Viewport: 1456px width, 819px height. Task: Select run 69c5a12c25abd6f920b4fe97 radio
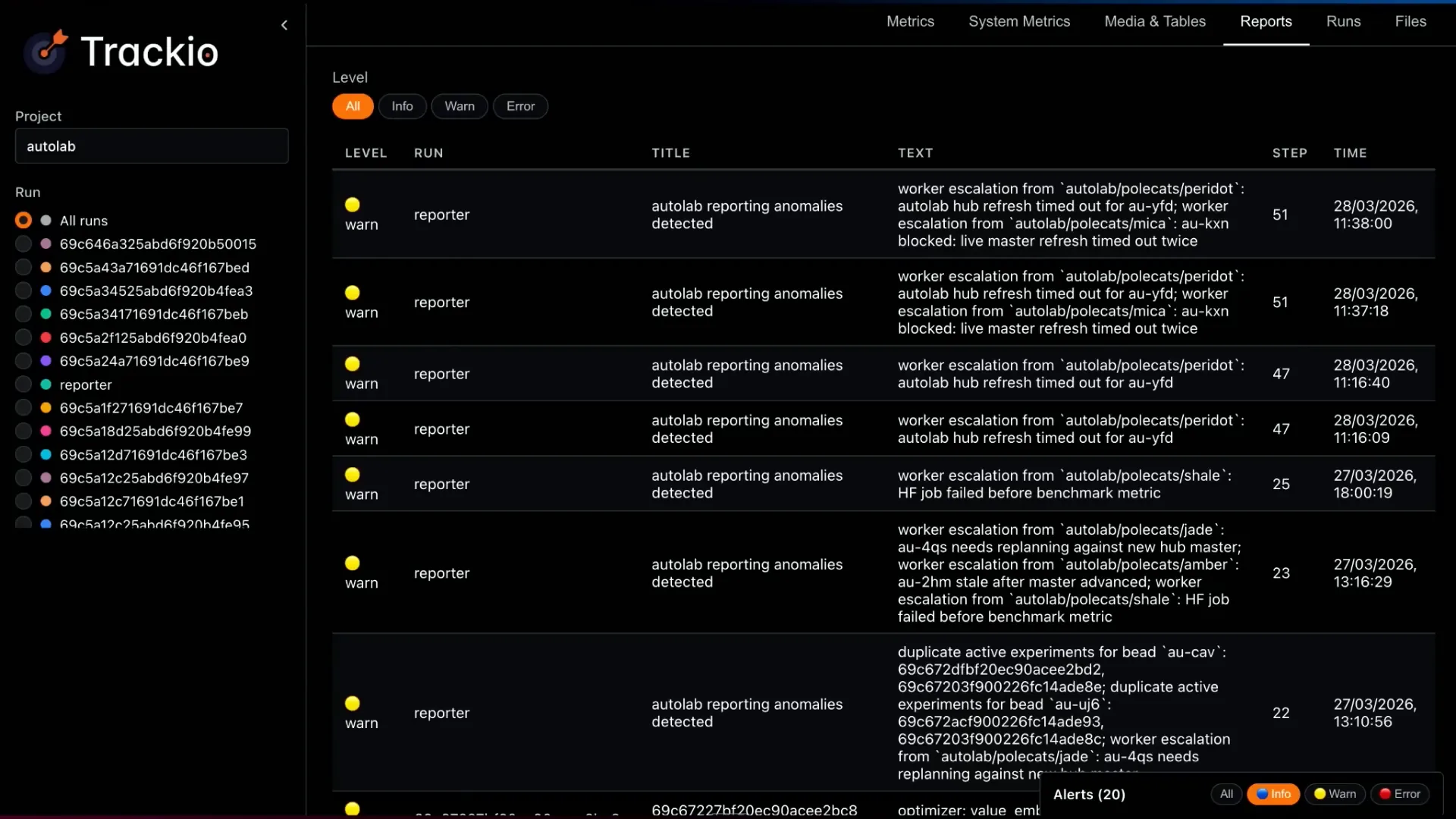(x=24, y=478)
